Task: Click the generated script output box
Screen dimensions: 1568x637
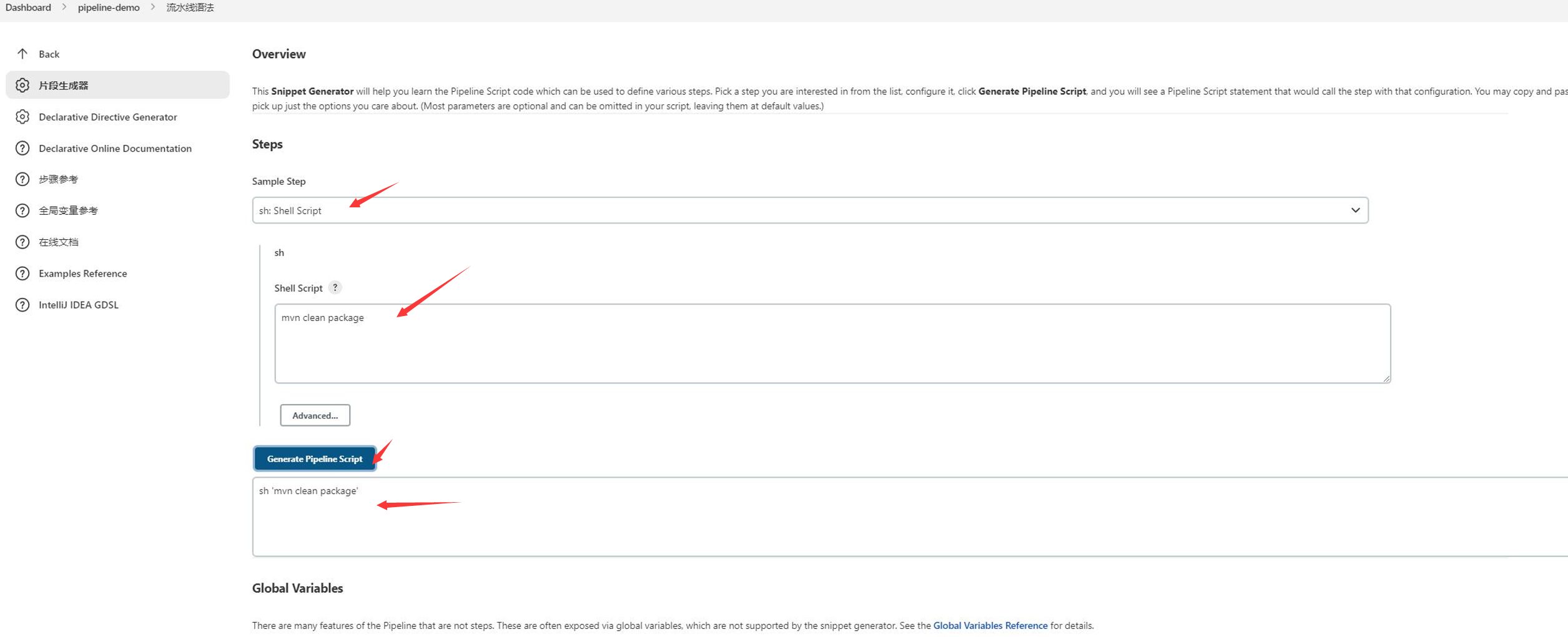Action: (x=910, y=516)
